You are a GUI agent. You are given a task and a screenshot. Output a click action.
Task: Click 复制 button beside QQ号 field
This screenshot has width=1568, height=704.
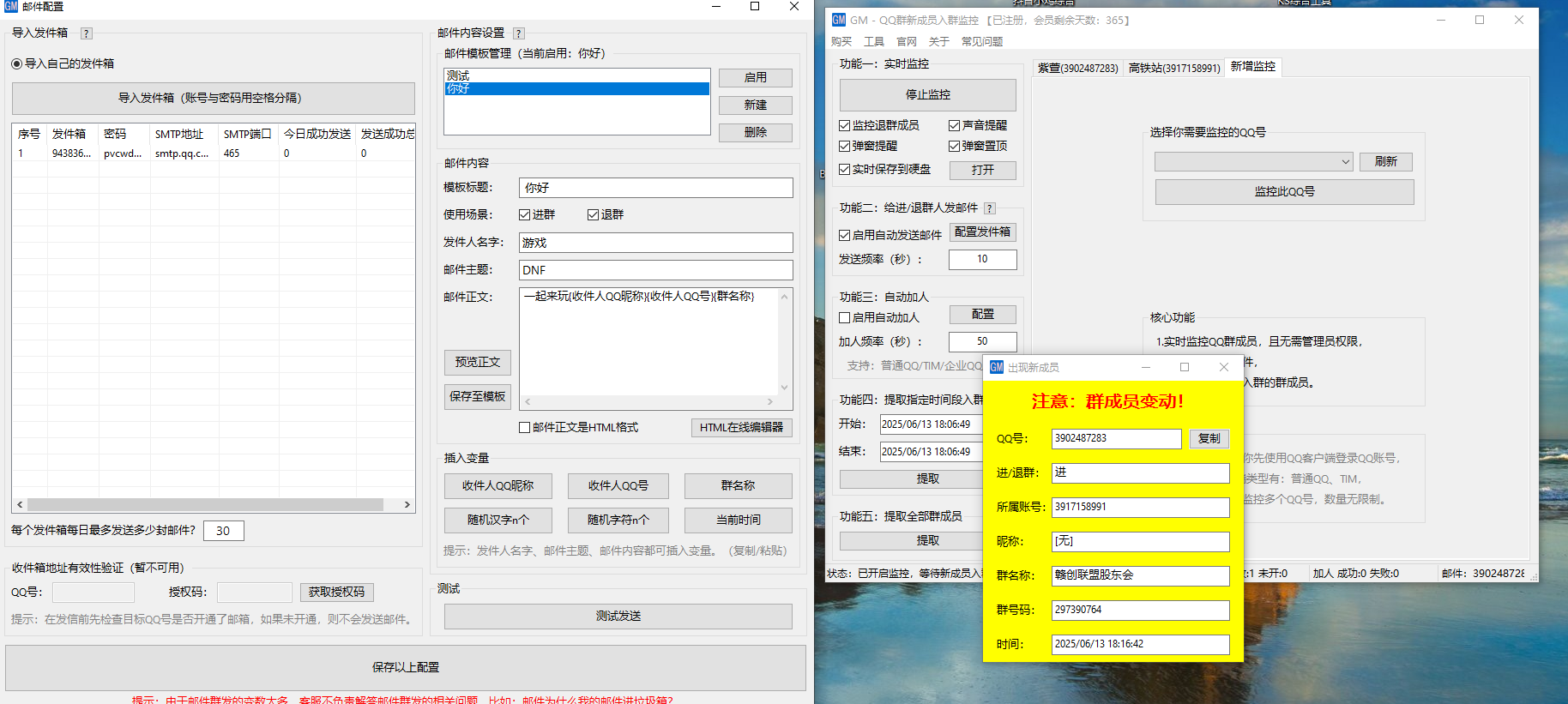click(1209, 439)
